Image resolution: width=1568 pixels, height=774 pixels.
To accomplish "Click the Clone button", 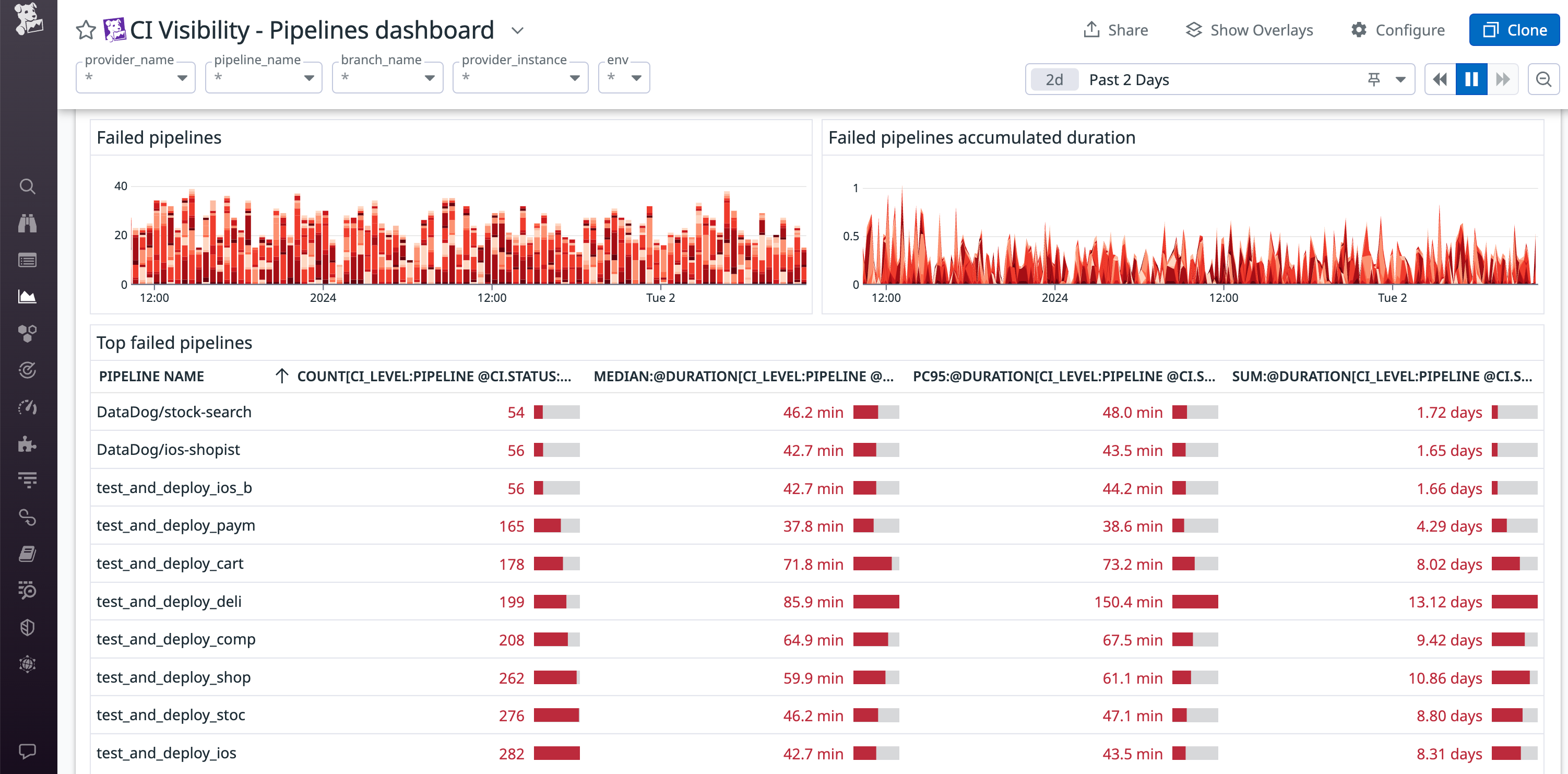I will click(x=1514, y=29).
